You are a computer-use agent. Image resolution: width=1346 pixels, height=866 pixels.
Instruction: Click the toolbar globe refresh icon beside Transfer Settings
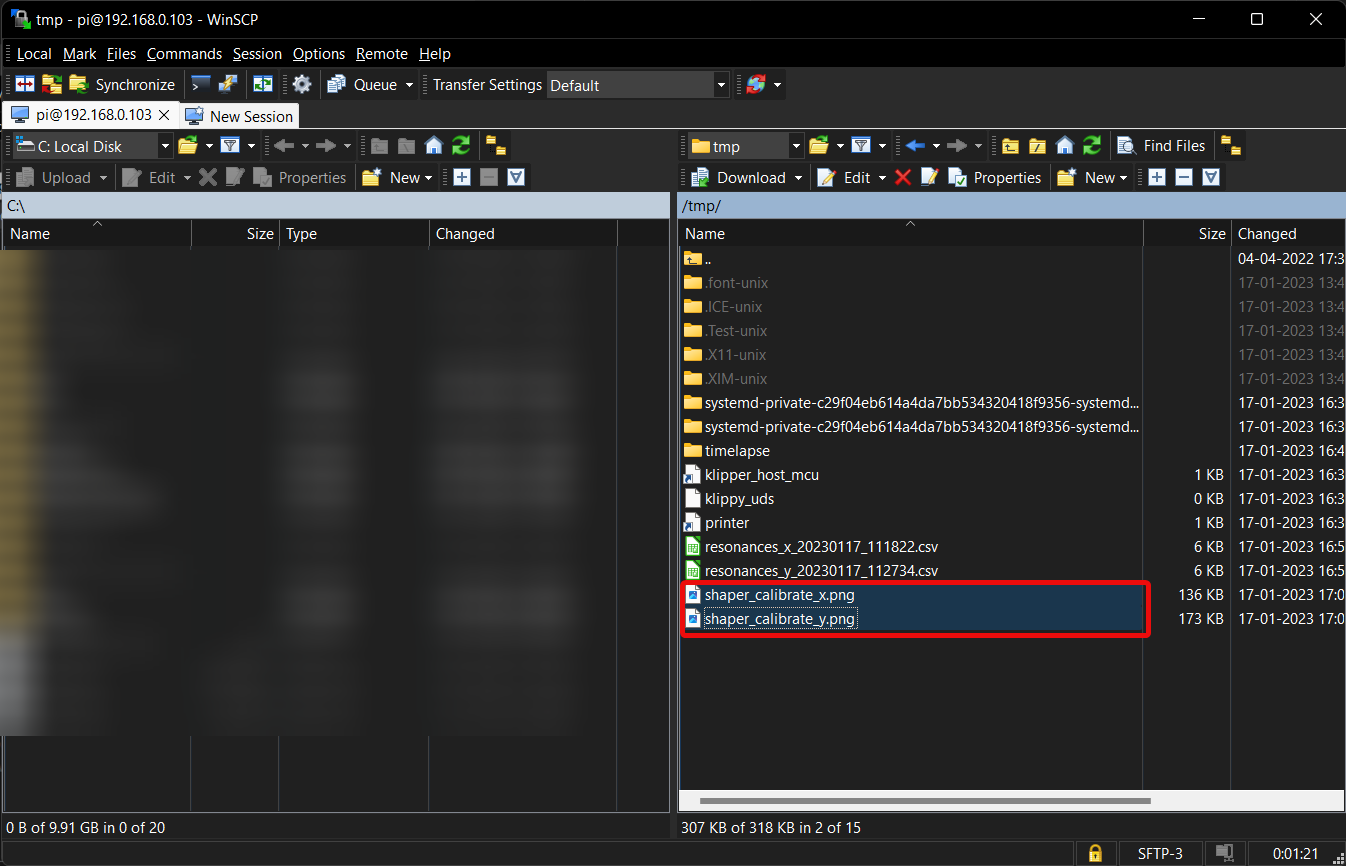coord(756,85)
